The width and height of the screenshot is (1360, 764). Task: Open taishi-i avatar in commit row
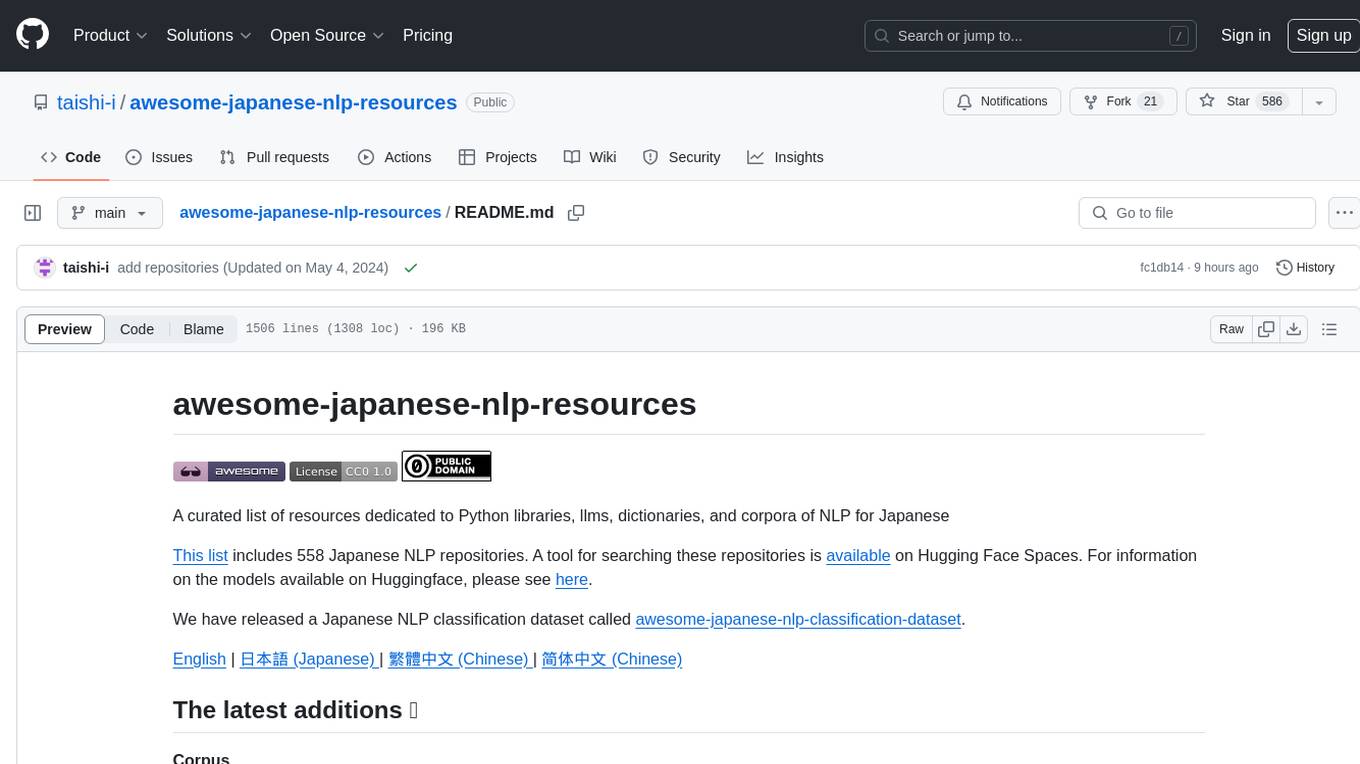(44, 267)
